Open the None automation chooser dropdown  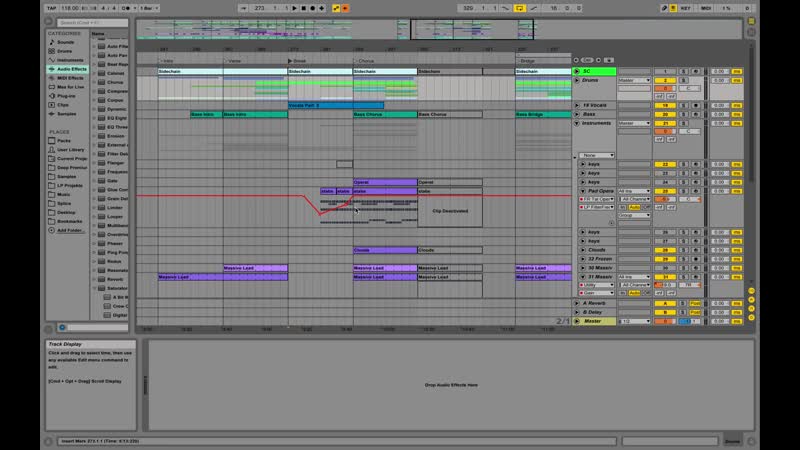click(597, 155)
